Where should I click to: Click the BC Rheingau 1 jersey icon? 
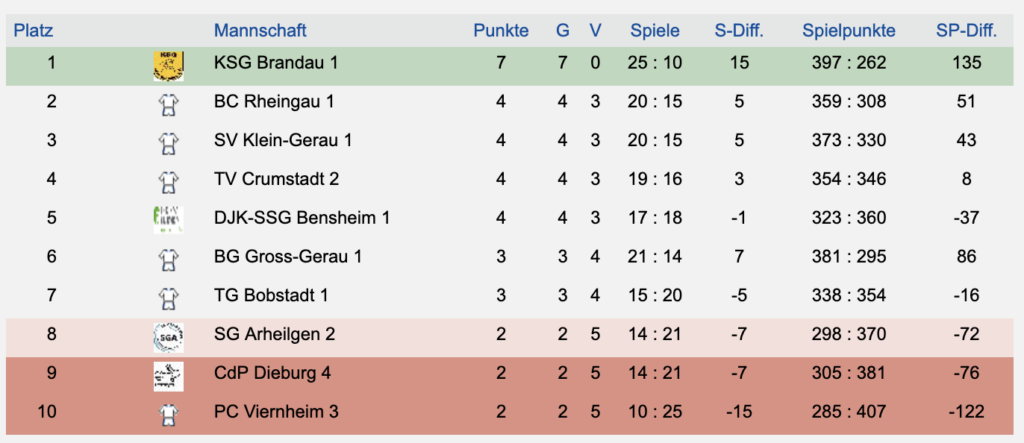click(168, 102)
